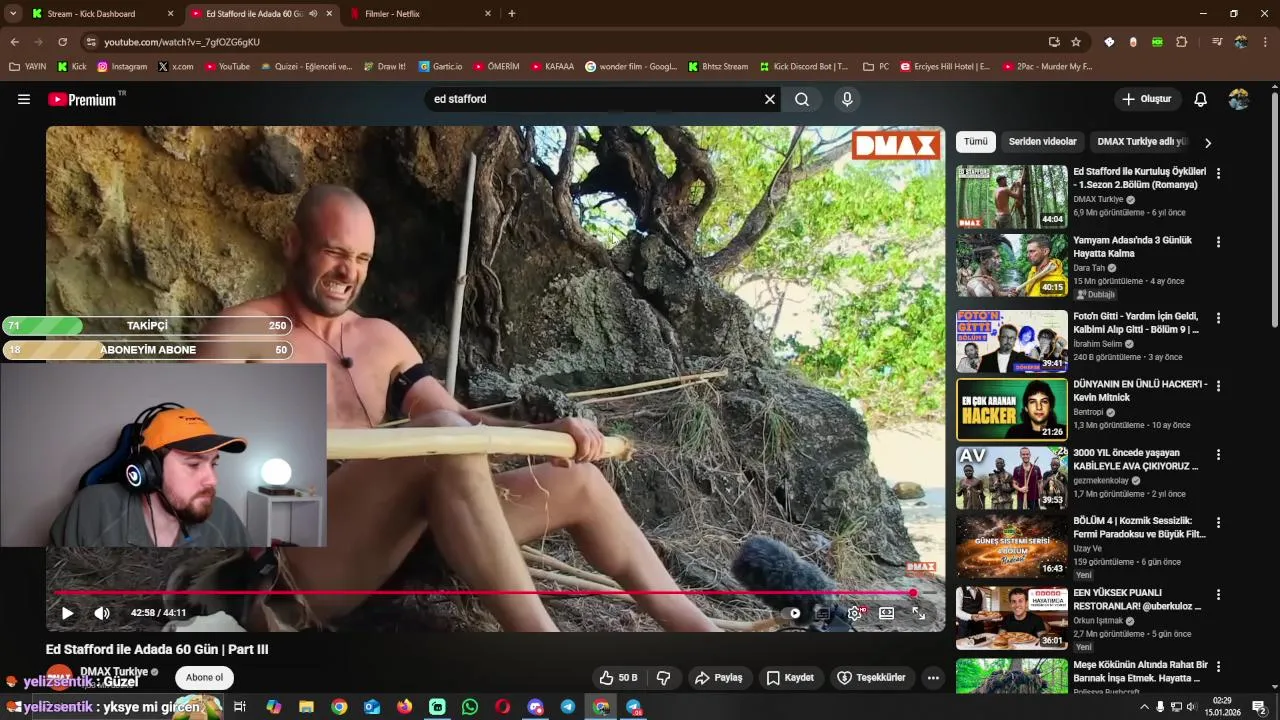Screen dimensions: 1280x720
Task: Open options for Kozmik Sessizlik video
Action: point(1218,522)
